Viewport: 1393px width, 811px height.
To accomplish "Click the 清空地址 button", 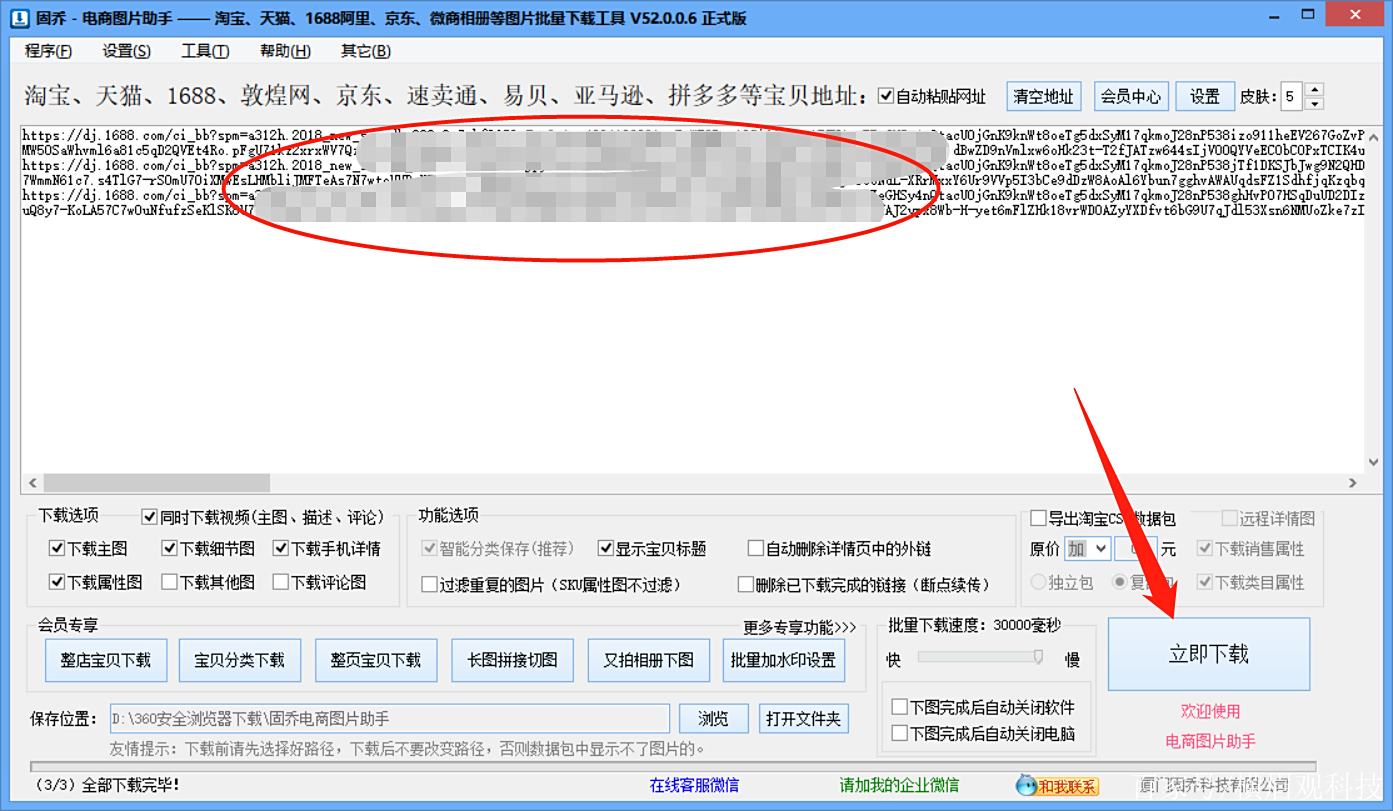I will [x=1043, y=96].
